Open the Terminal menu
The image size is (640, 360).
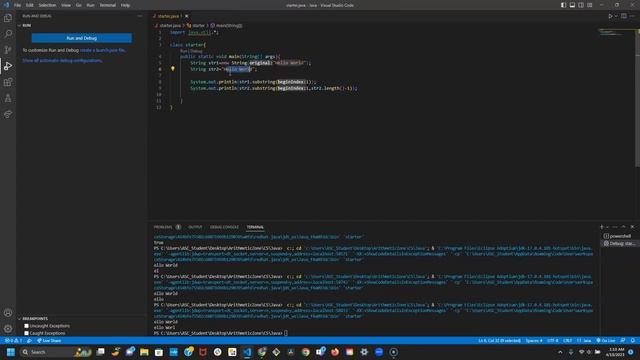[x=108, y=5]
